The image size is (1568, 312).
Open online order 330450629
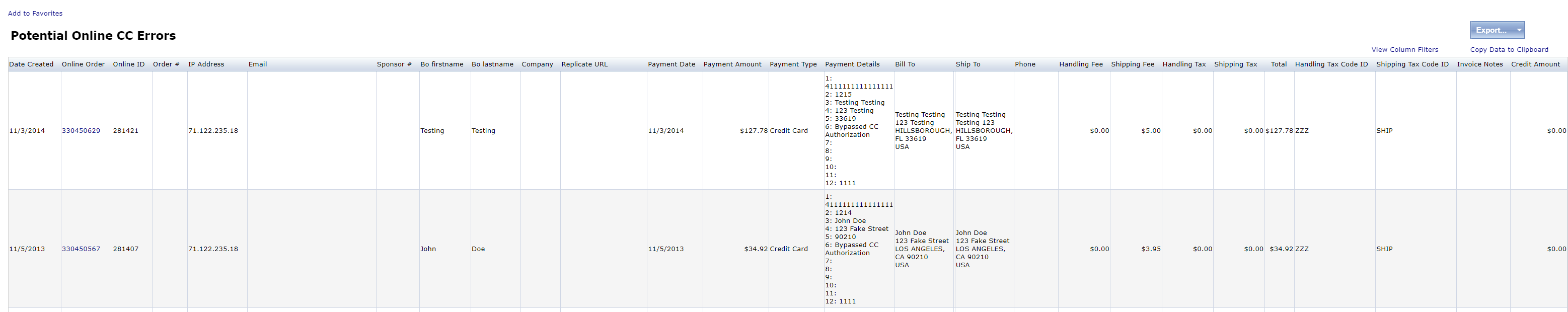(81, 131)
